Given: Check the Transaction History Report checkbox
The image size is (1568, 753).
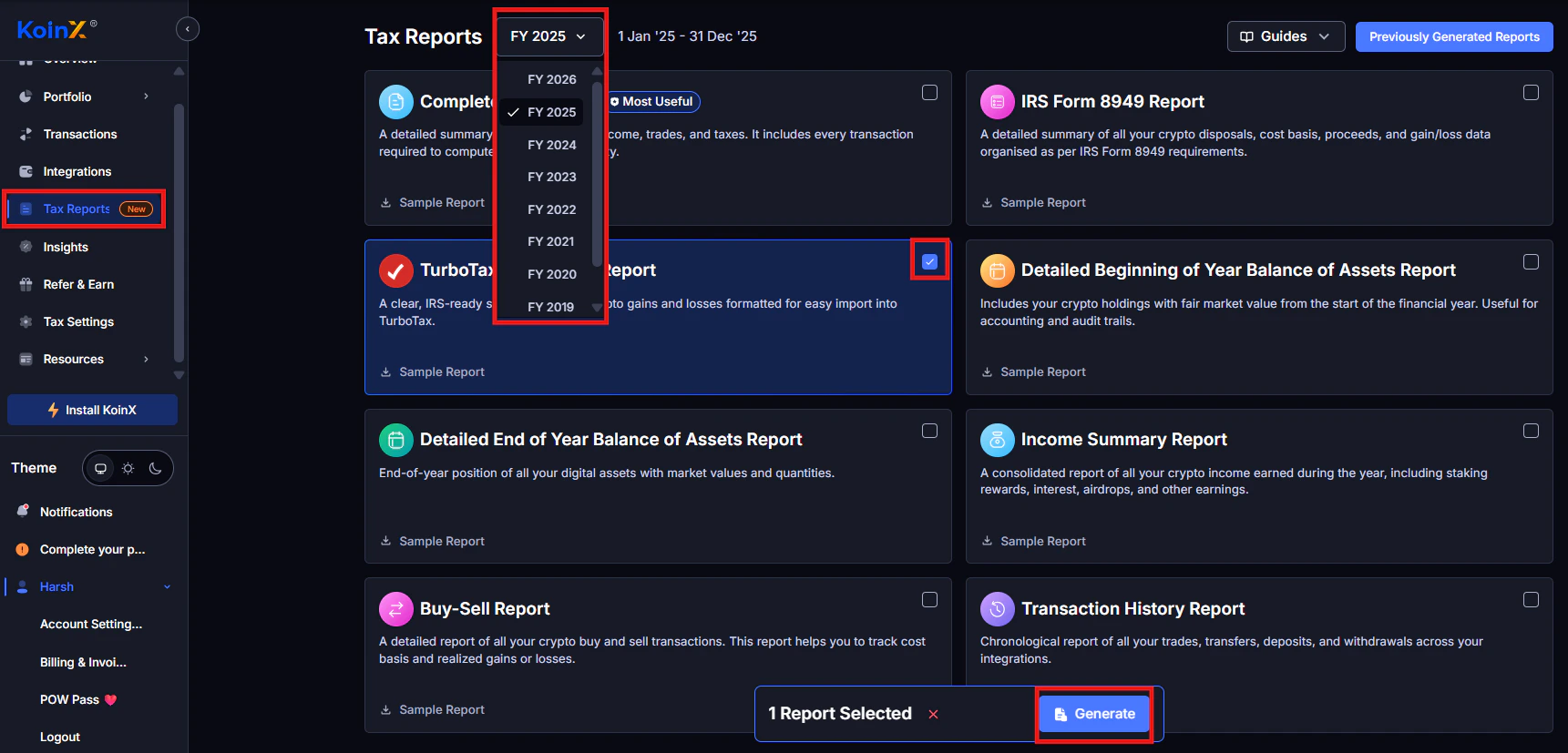Looking at the screenshot, I should 1531,600.
